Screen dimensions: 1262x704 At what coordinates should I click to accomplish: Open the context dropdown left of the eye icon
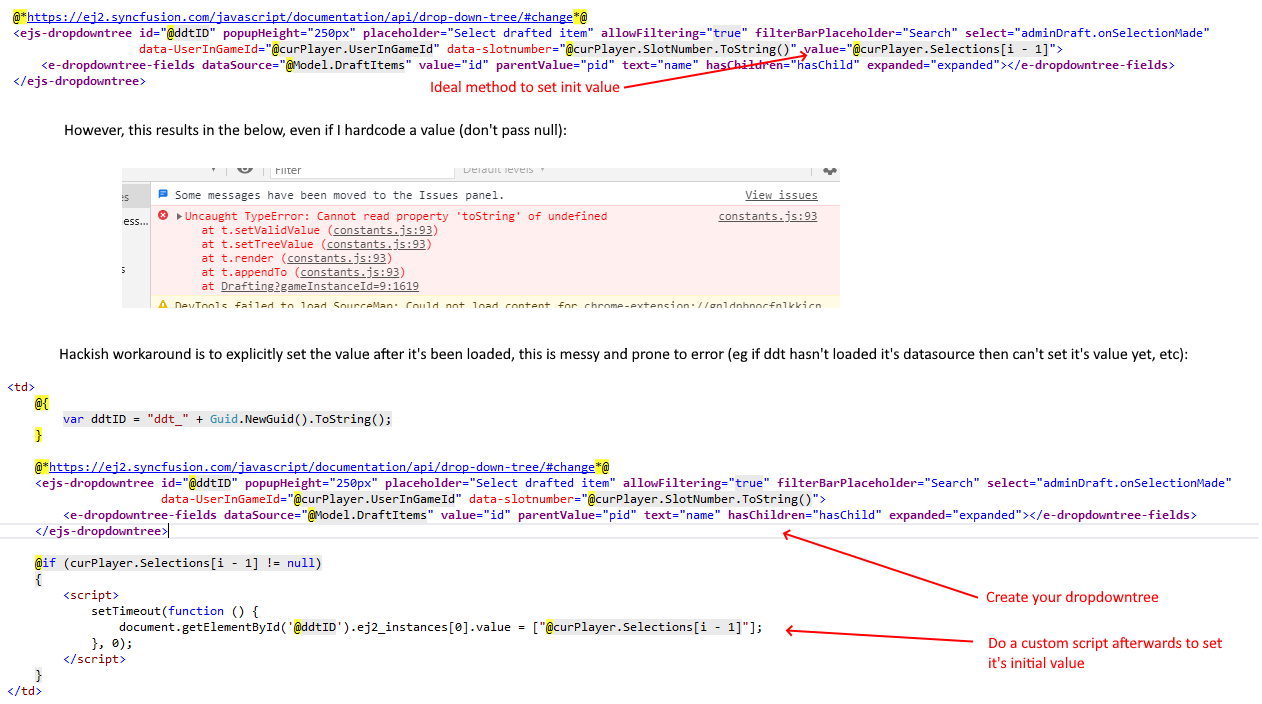tap(213, 170)
